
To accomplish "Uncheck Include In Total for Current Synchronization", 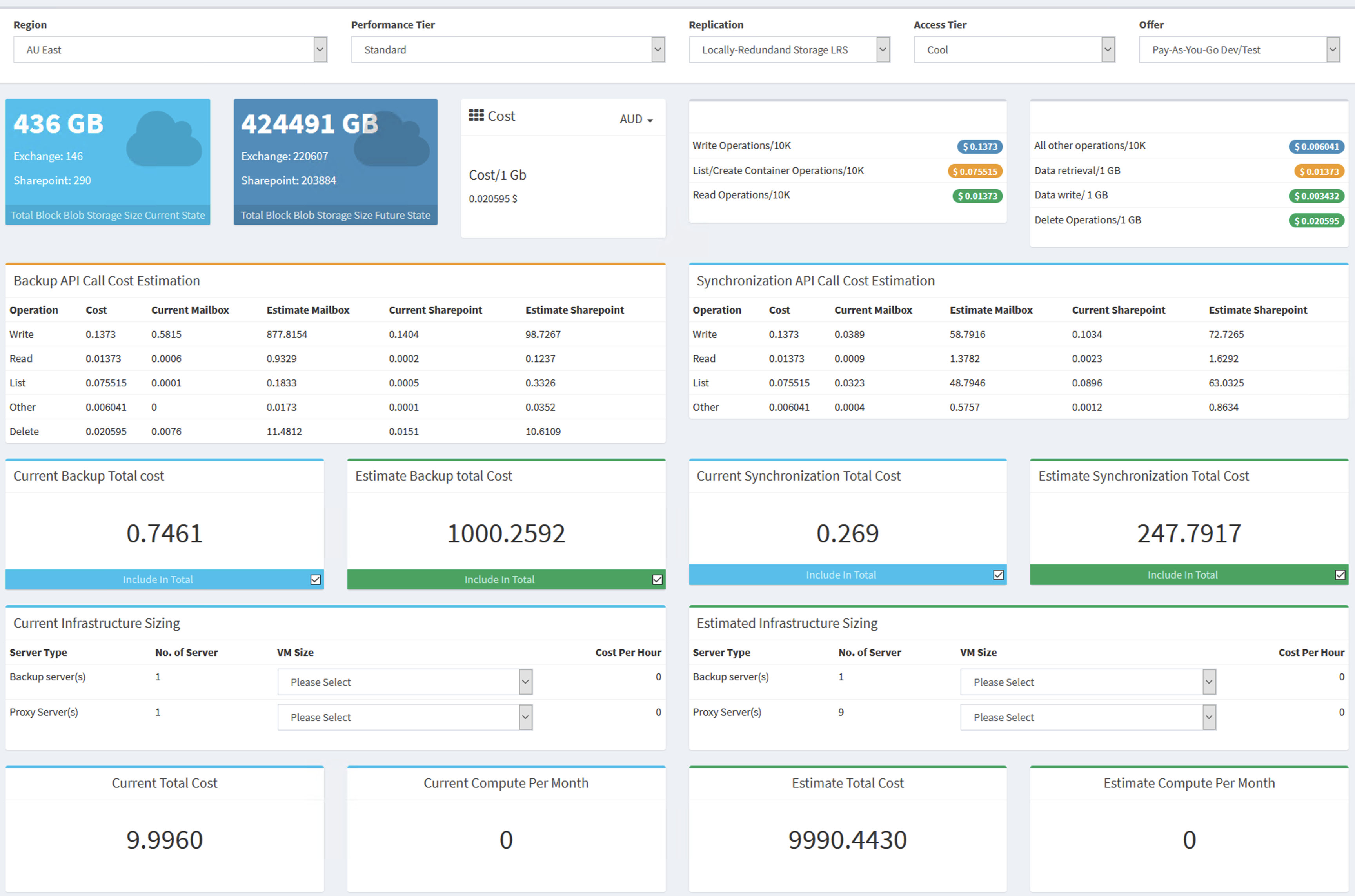I will (998, 575).
